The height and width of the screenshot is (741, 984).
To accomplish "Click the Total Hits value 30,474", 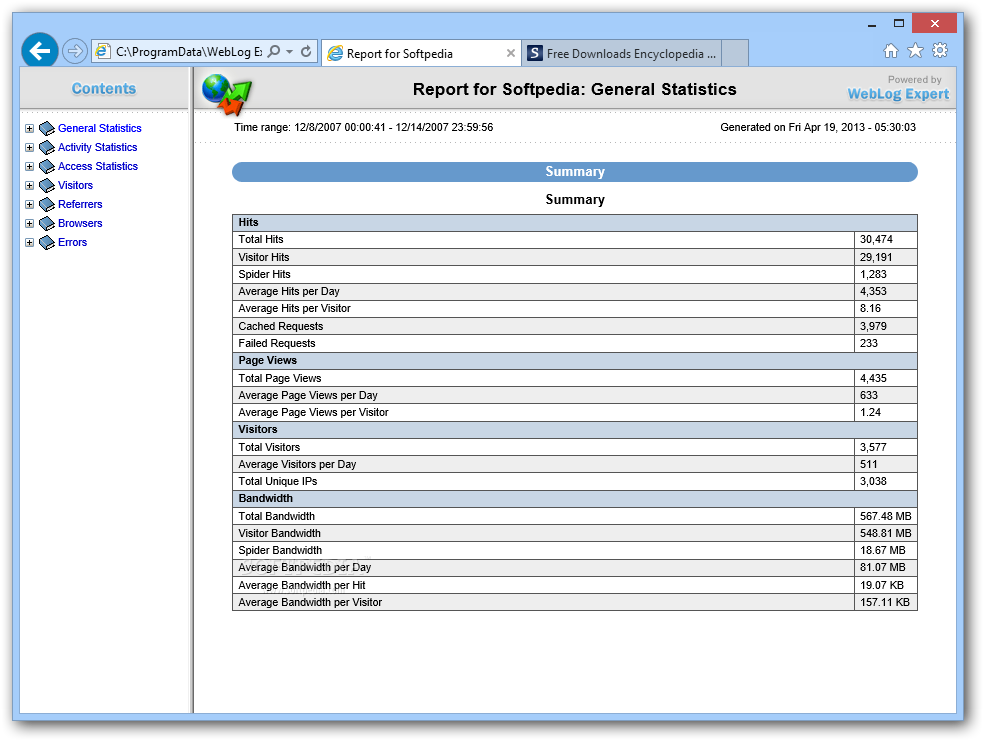I will 876,240.
